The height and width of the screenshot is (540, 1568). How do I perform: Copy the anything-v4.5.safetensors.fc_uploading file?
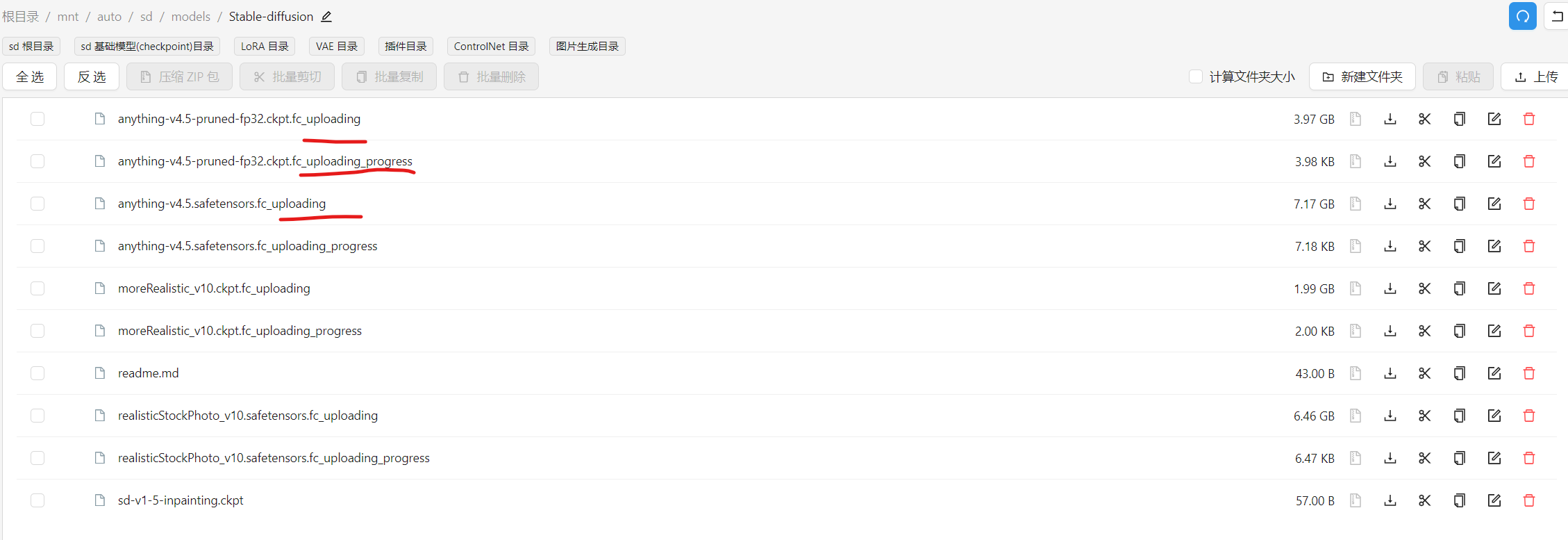click(1459, 204)
